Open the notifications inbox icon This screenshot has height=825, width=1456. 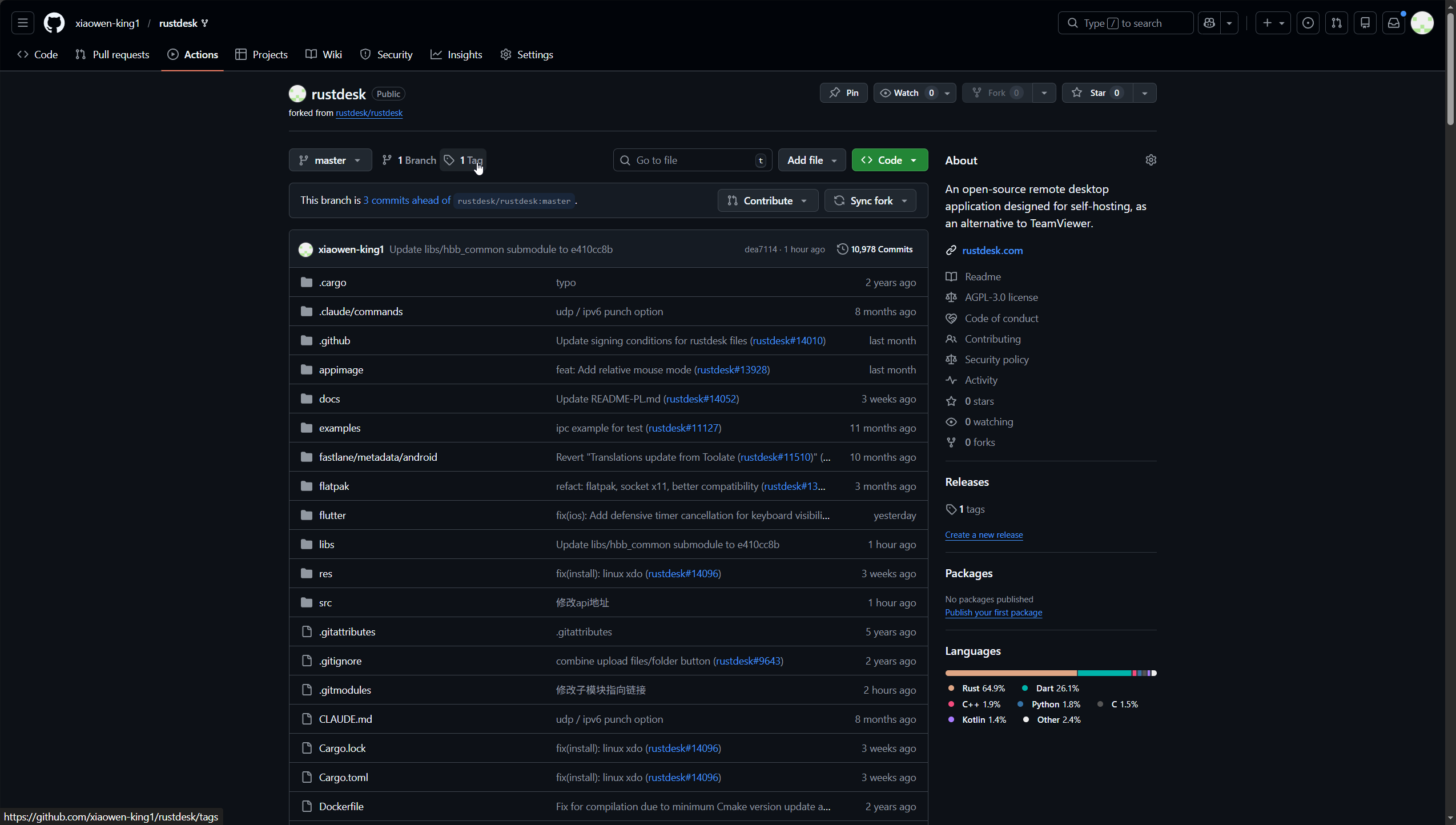[1393, 23]
